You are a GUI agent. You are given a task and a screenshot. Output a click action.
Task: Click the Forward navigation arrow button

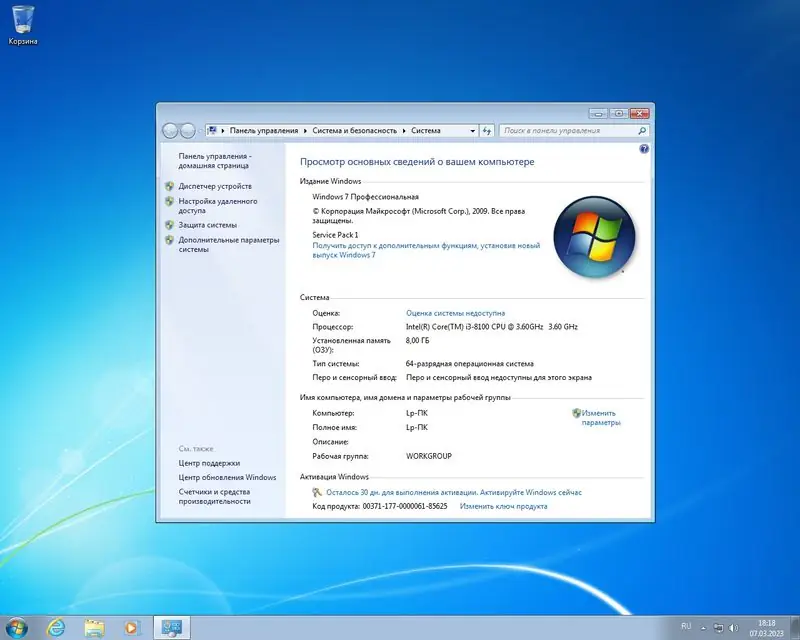point(188,131)
